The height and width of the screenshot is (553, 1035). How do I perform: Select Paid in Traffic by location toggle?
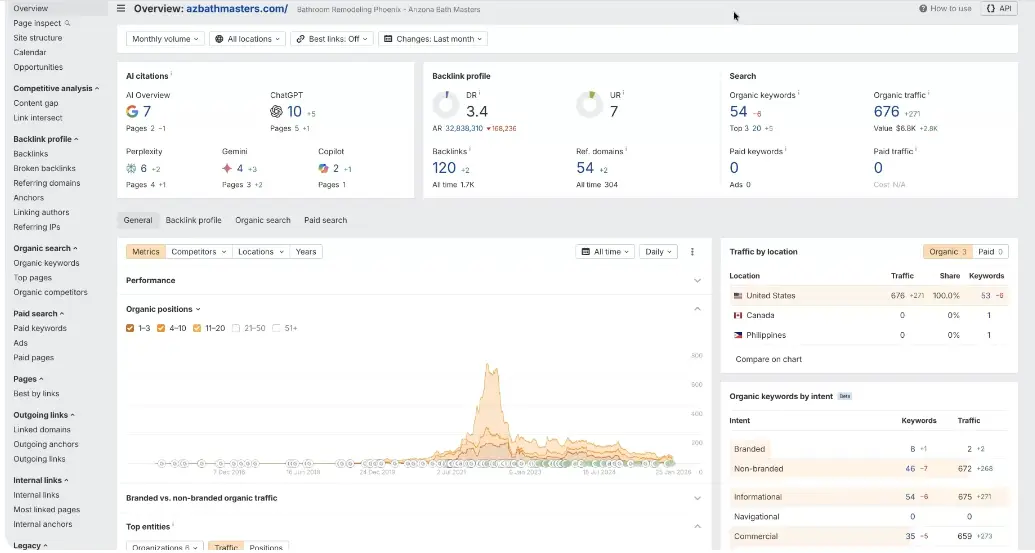tap(990, 251)
